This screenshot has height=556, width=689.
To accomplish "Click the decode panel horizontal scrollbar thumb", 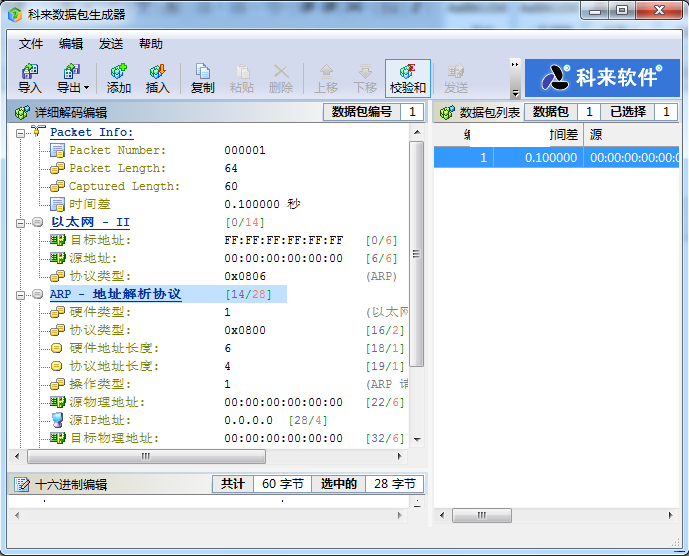I will pos(145,456).
